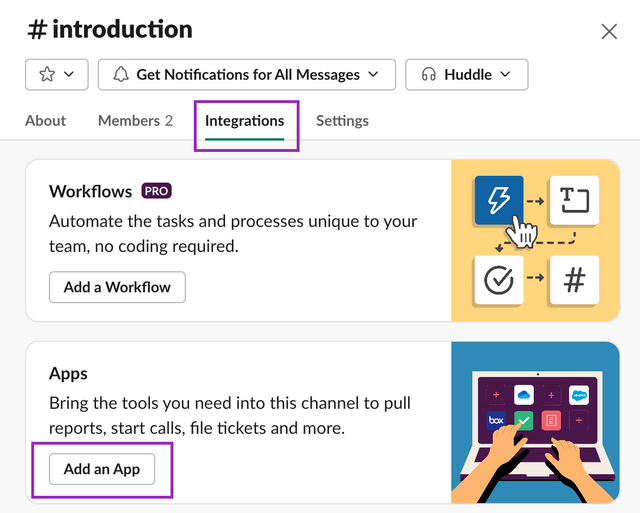The height and width of the screenshot is (513, 640).
Task: Click the hash symbol icon in workflow illustration
Action: coord(574,281)
